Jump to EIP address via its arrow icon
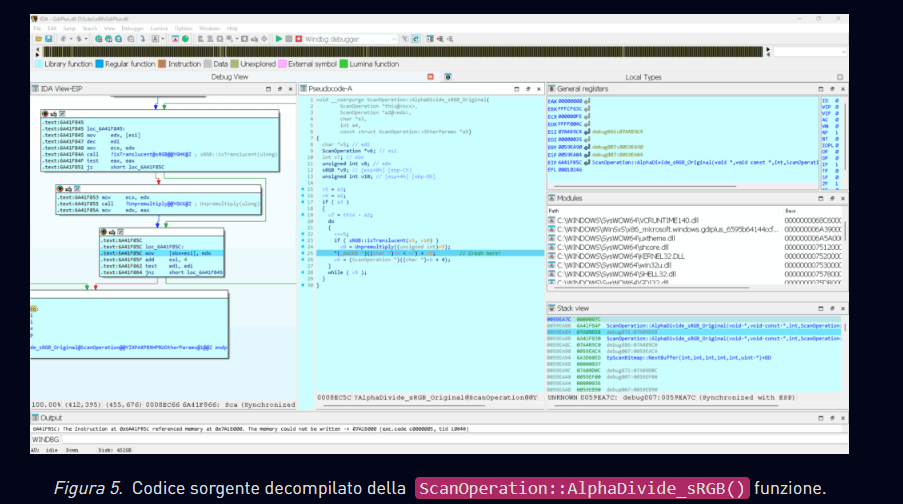This screenshot has width=903, height=504. 587,162
